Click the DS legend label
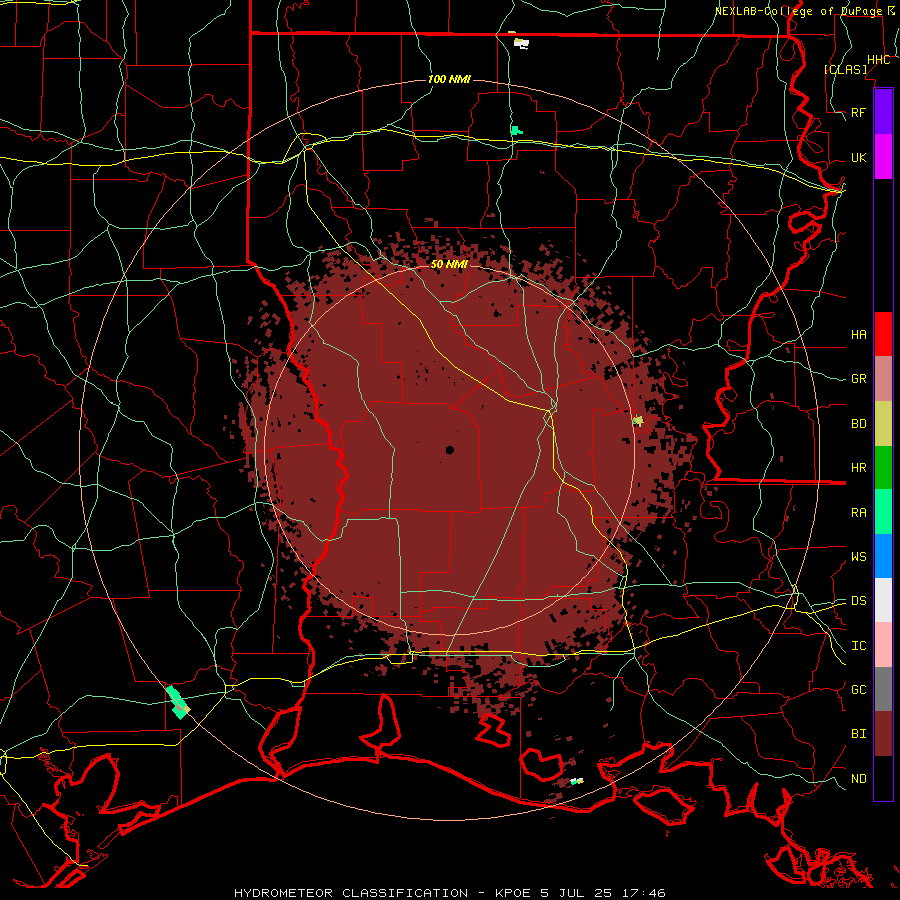This screenshot has width=900, height=900. click(859, 601)
